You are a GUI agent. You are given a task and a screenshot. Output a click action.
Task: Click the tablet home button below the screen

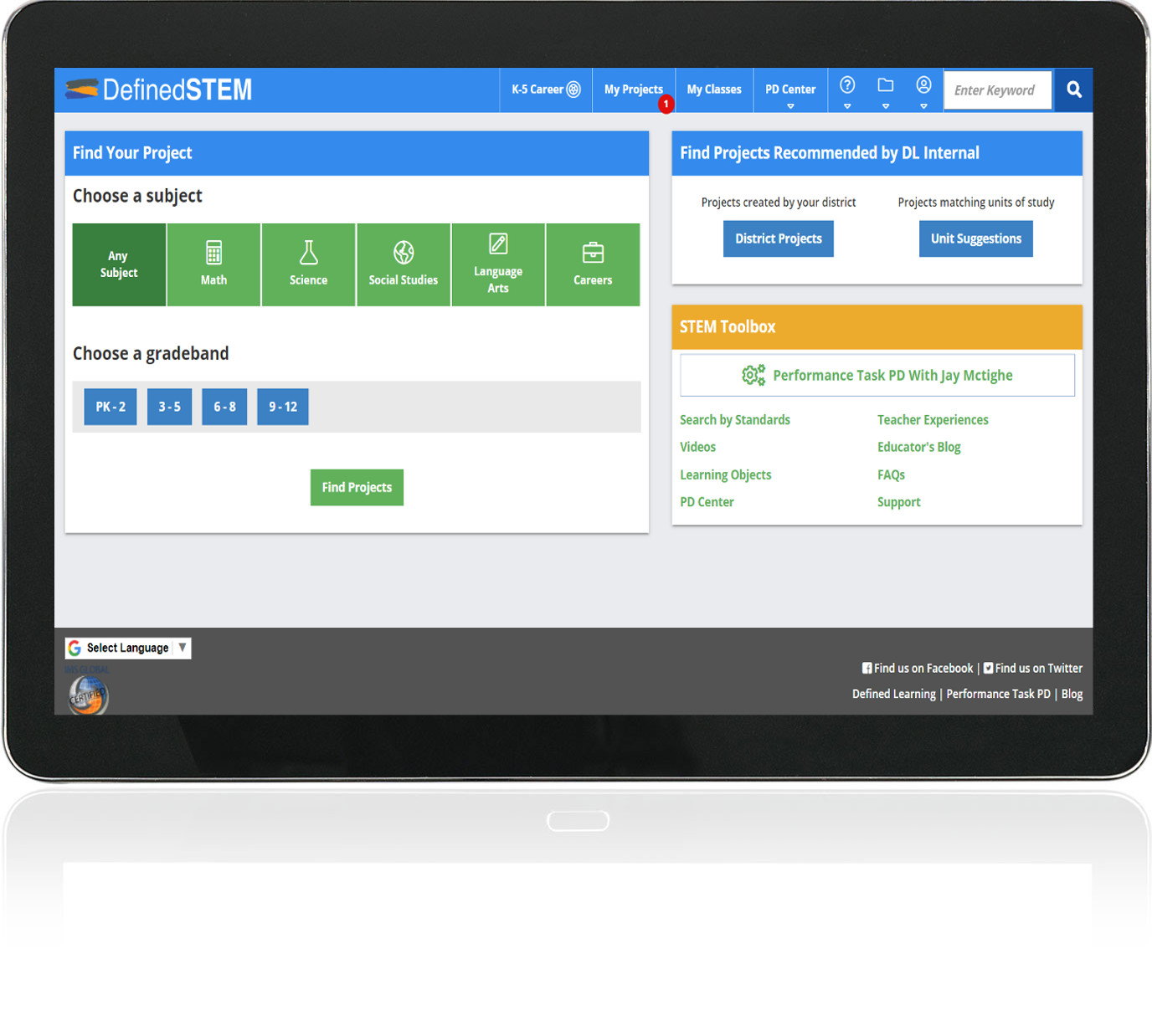[578, 821]
